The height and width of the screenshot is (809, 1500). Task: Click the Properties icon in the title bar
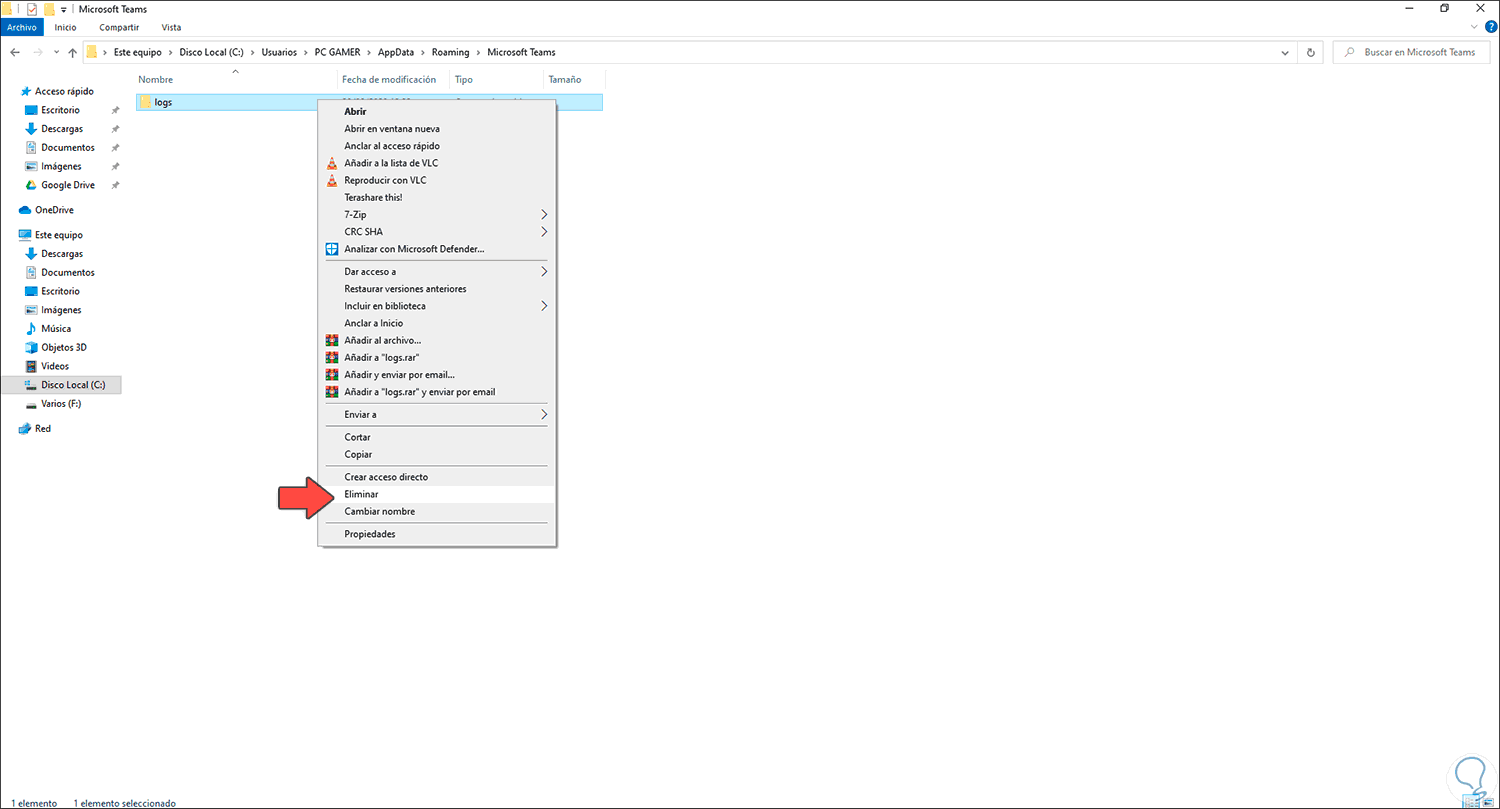tap(32, 9)
